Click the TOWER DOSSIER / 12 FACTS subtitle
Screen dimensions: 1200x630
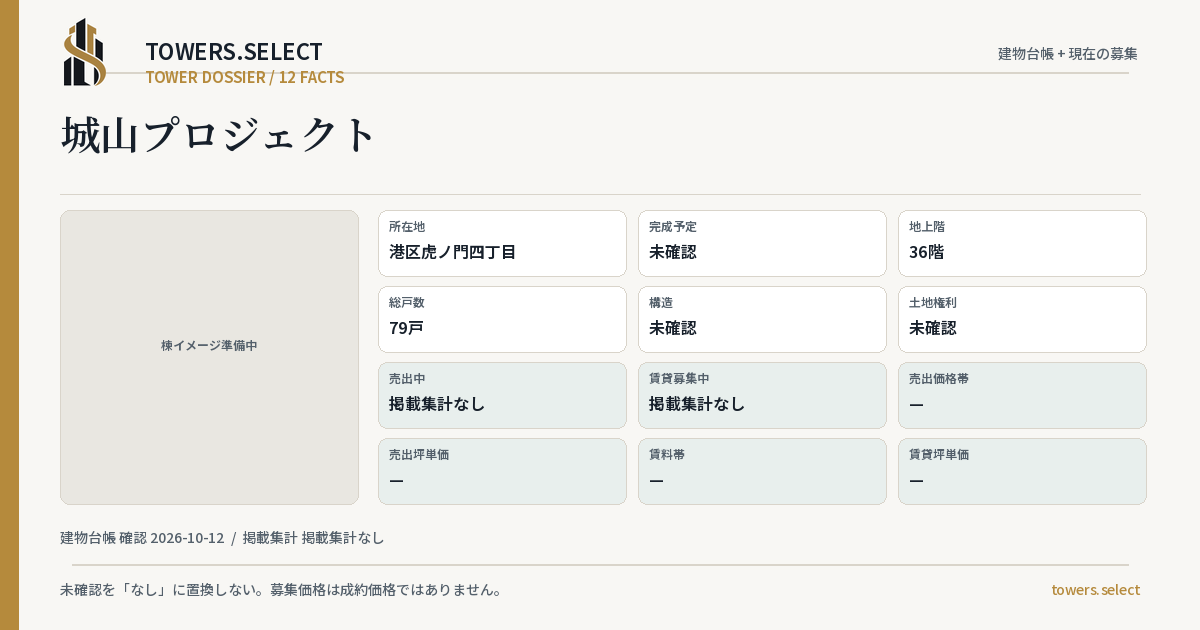(x=245, y=77)
